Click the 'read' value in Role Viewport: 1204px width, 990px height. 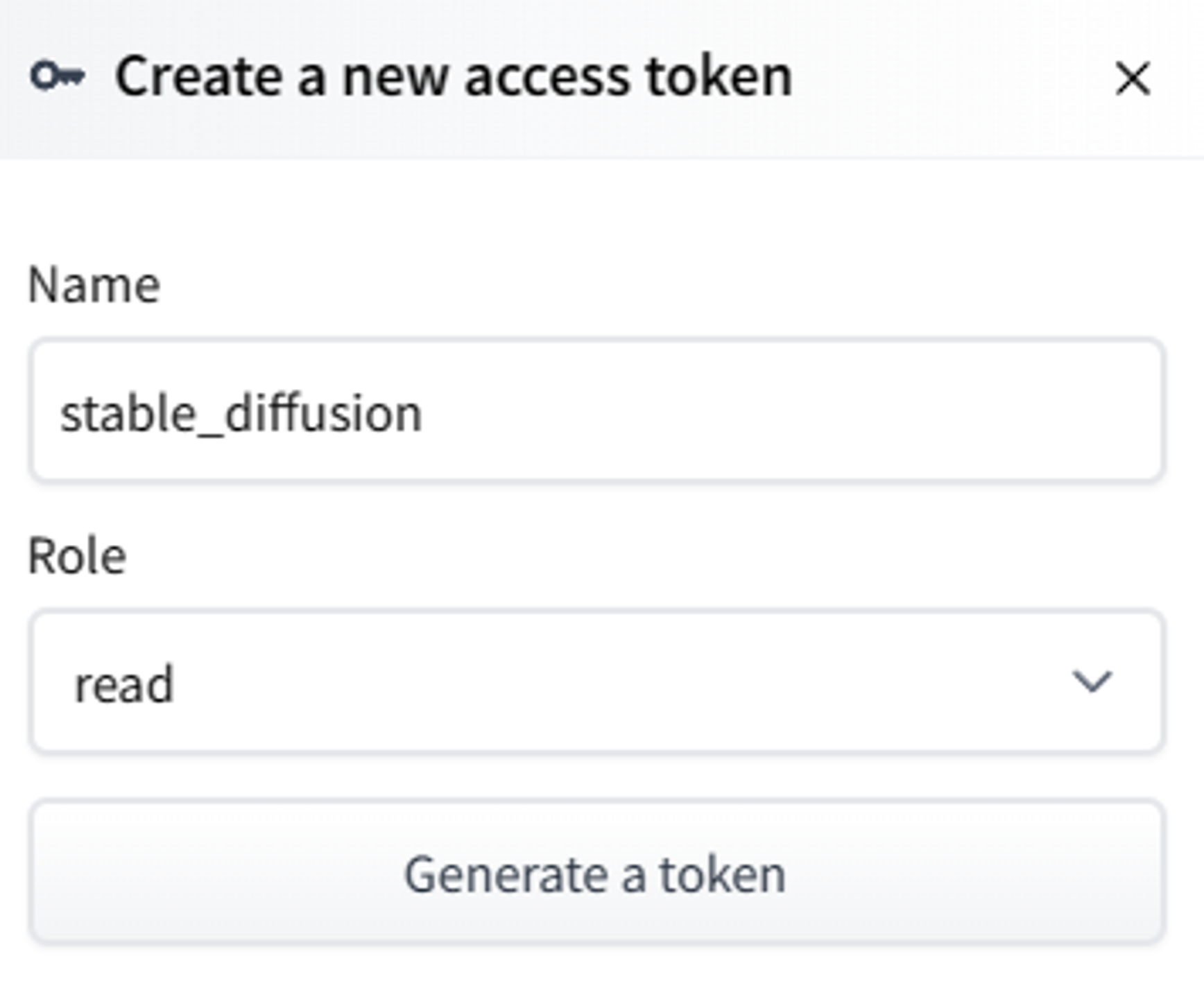(124, 684)
